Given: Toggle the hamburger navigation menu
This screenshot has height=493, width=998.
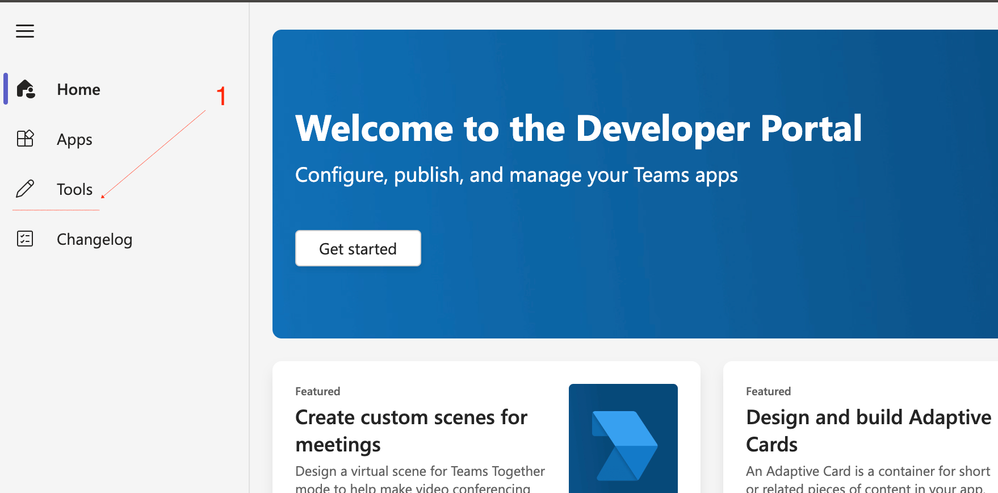Looking at the screenshot, I should (x=25, y=31).
